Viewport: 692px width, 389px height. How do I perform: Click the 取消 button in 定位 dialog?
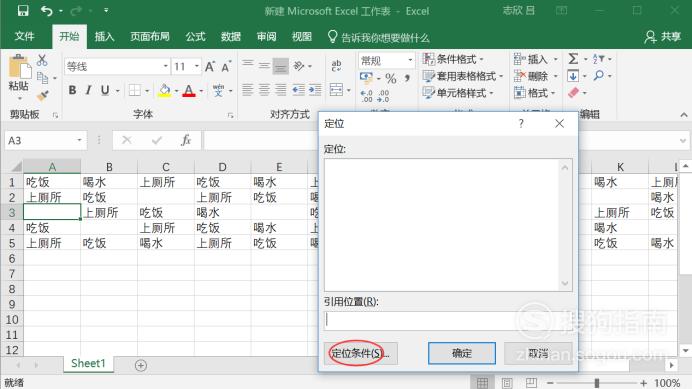point(538,353)
